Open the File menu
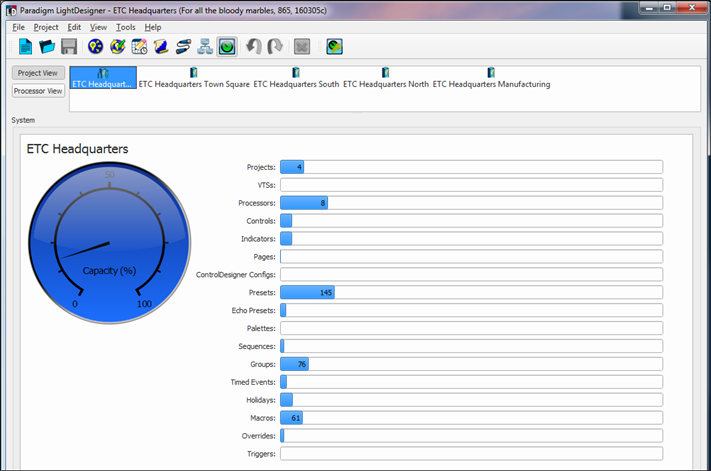711x471 pixels. click(19, 27)
